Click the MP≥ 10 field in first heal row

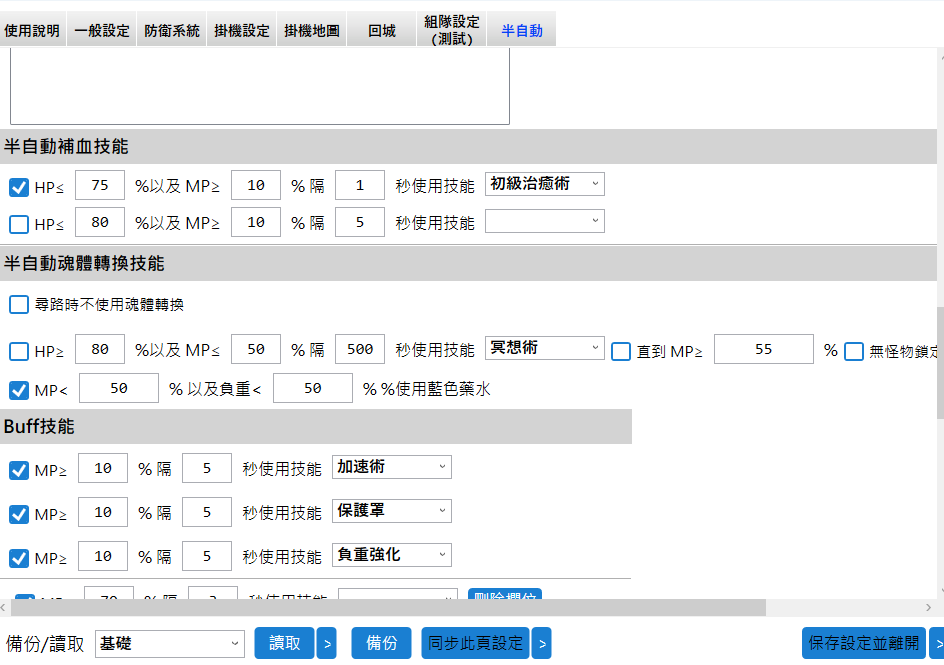[256, 185]
